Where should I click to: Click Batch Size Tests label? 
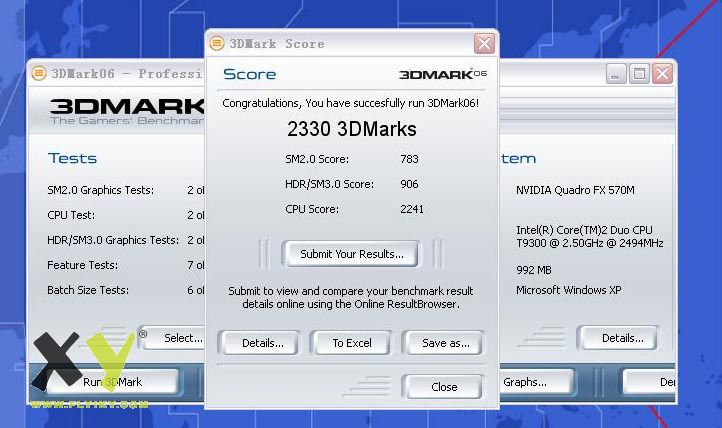(x=88, y=290)
